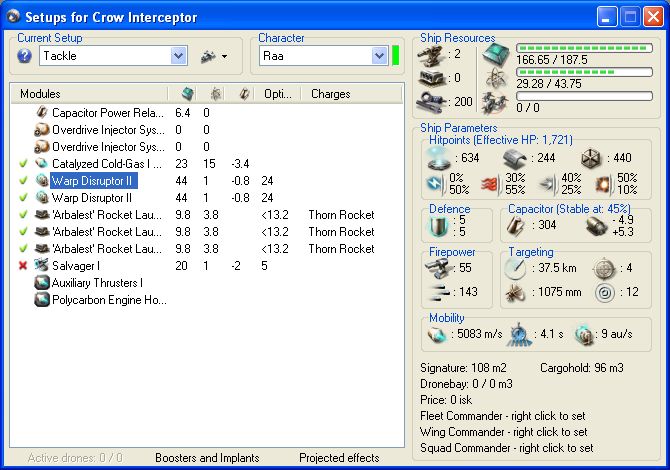The height and width of the screenshot is (470, 670).
Task: Click Active drones: 0 / 0 label
Action: click(75, 458)
